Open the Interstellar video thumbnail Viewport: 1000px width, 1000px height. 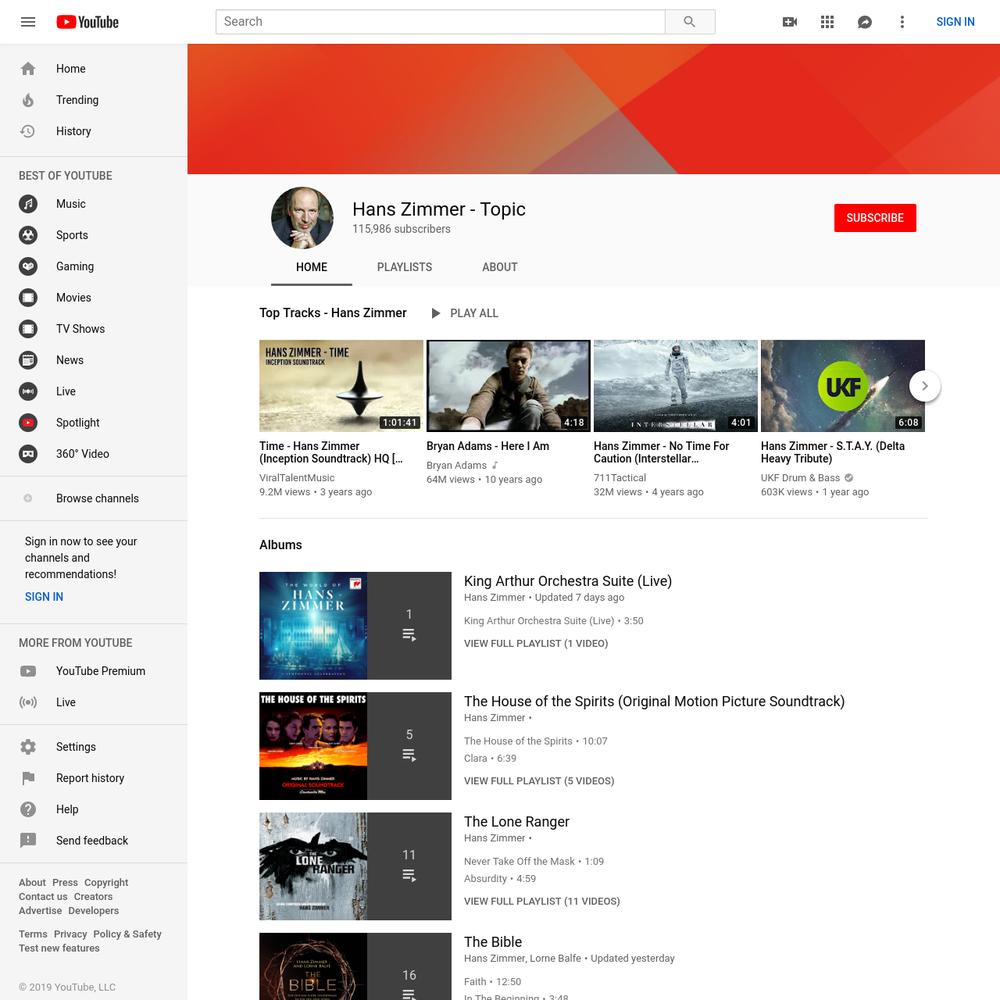click(x=675, y=386)
